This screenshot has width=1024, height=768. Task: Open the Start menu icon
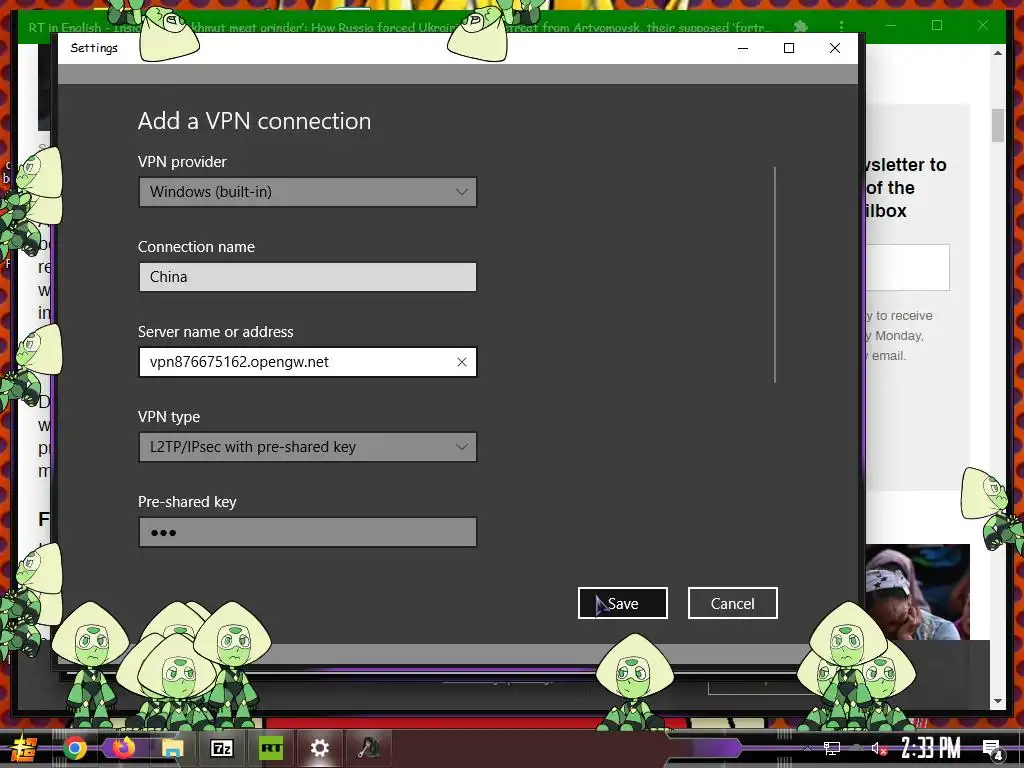(x=24, y=748)
